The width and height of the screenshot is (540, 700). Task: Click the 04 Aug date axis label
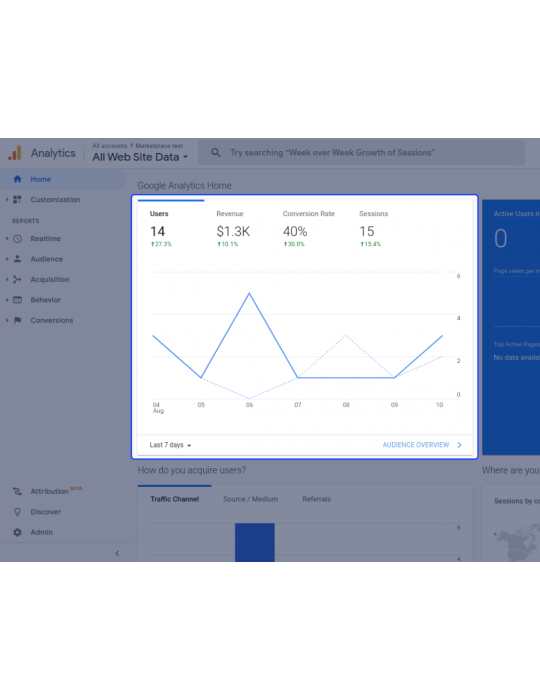pyautogui.click(x=158, y=408)
